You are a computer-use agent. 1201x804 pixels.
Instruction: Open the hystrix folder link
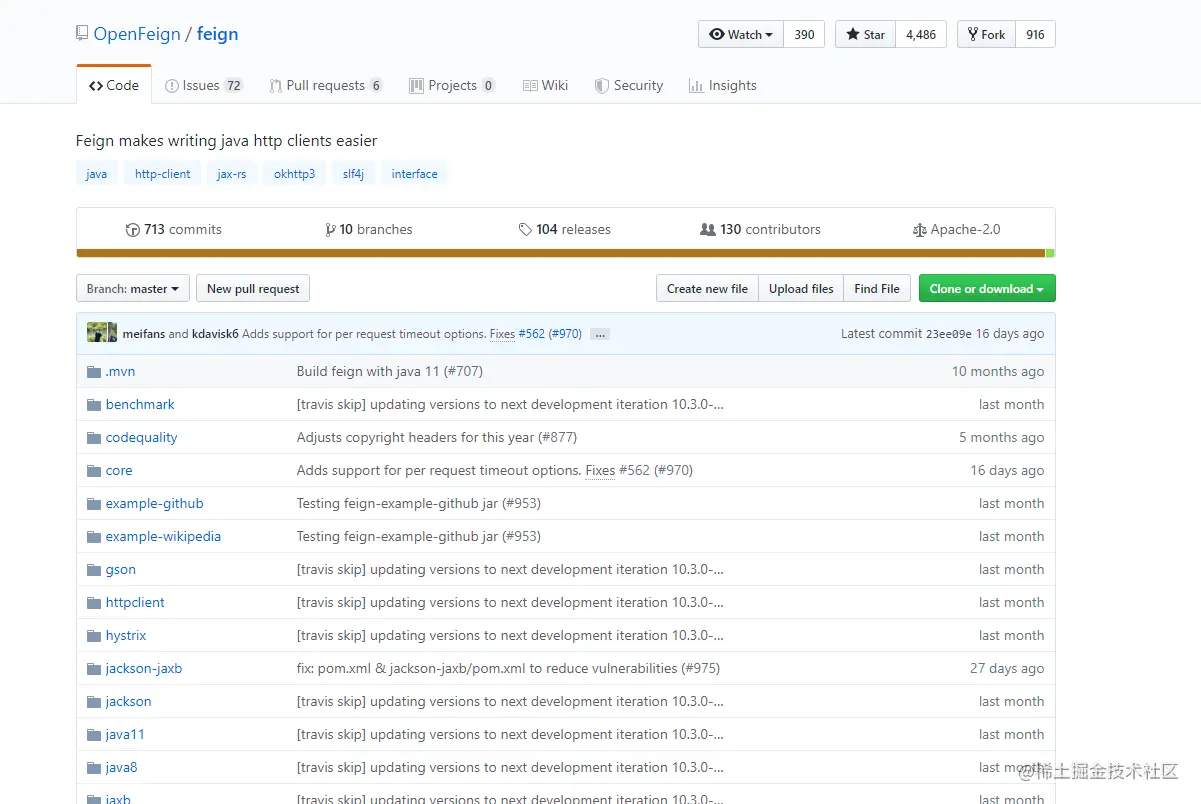point(126,635)
